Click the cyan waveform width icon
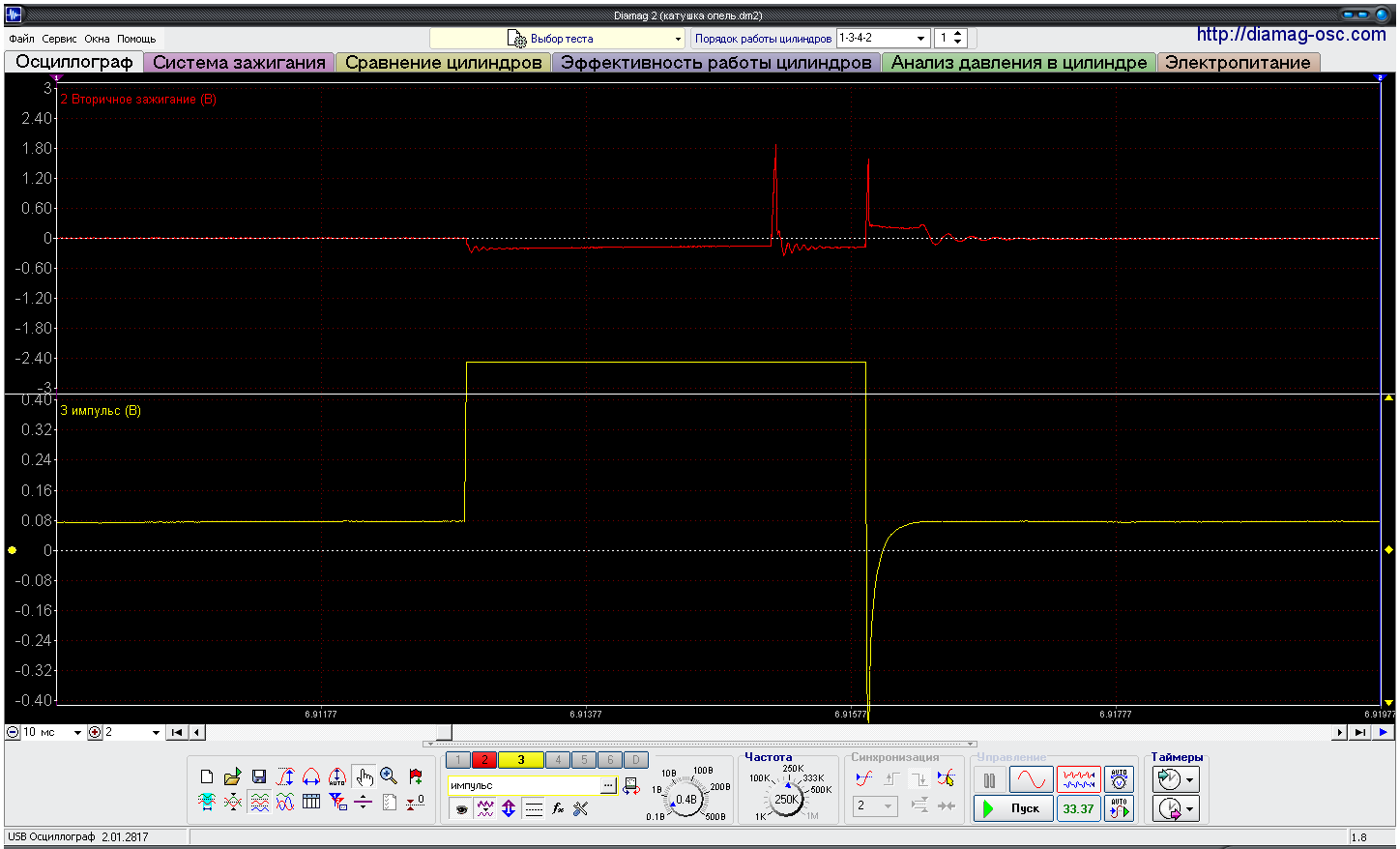1400x849 pixels. (207, 802)
